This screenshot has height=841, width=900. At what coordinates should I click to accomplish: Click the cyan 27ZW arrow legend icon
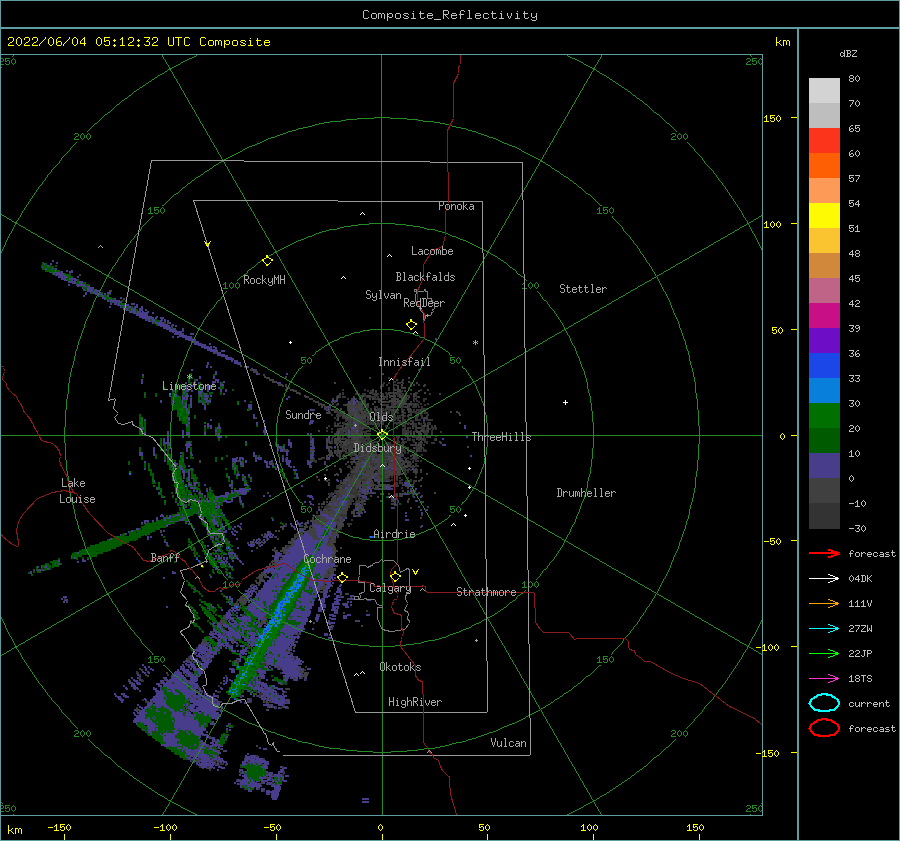824,629
